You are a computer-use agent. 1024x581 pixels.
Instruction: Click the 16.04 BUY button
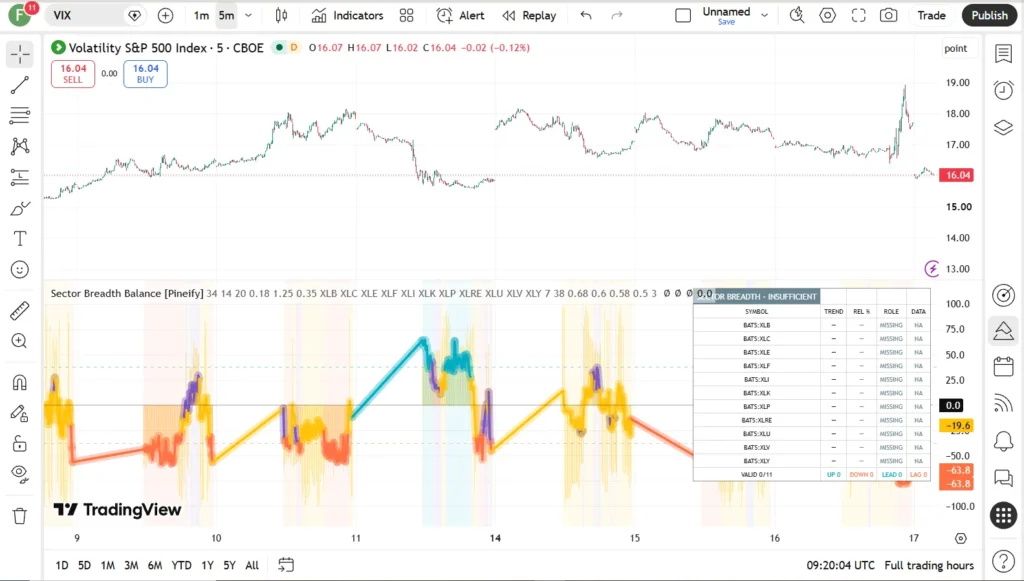[145, 74]
